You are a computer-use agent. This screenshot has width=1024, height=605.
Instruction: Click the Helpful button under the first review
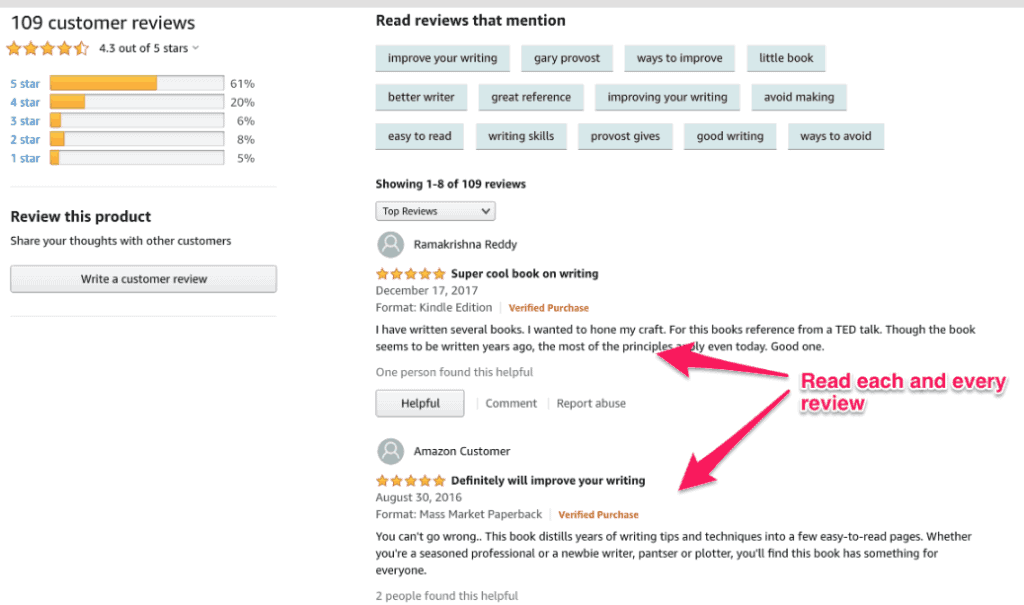pos(419,403)
